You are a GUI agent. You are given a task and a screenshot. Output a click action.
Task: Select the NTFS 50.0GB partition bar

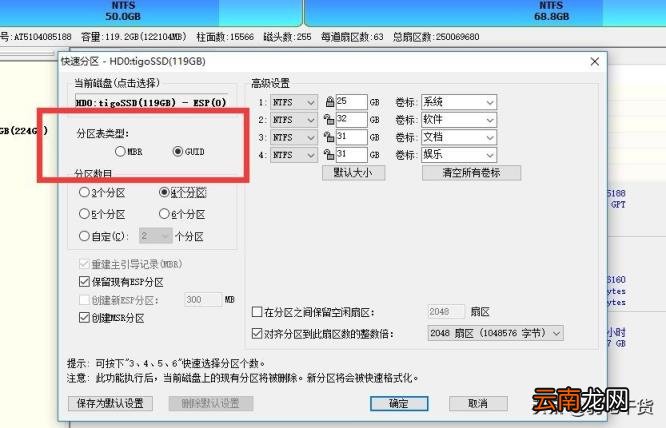coord(151,13)
